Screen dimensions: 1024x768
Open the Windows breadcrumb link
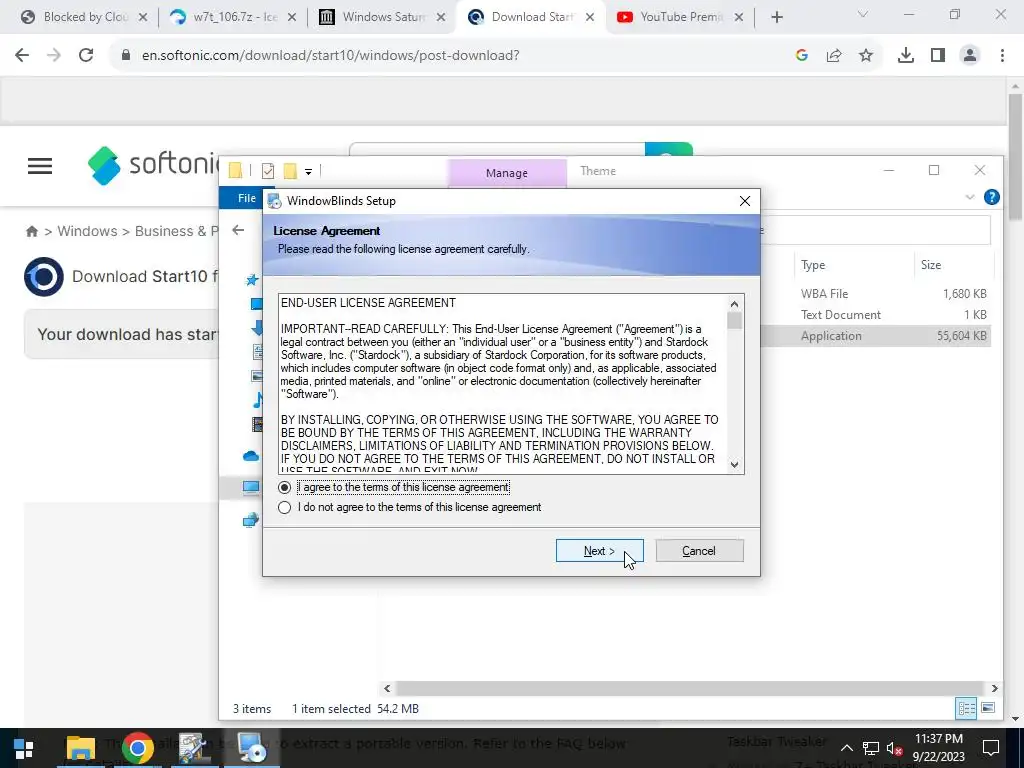click(87, 231)
